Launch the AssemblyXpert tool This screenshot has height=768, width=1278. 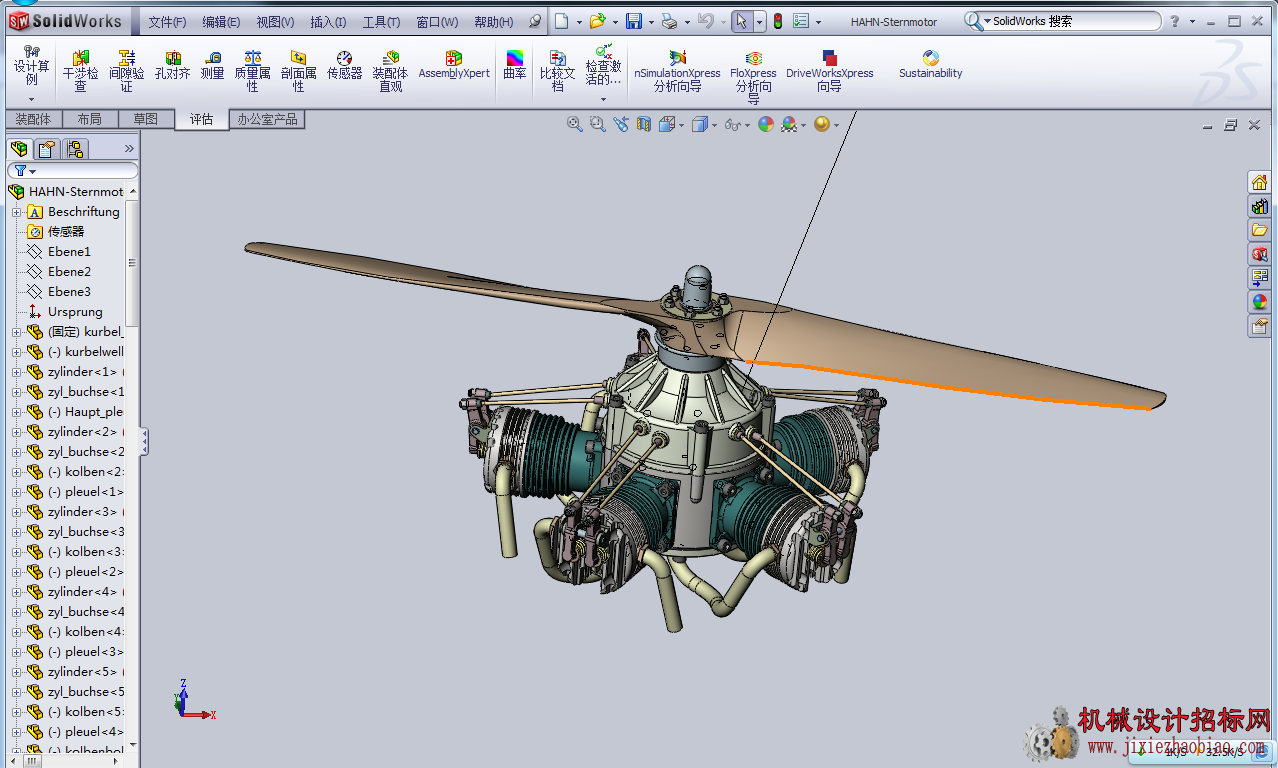[454, 65]
